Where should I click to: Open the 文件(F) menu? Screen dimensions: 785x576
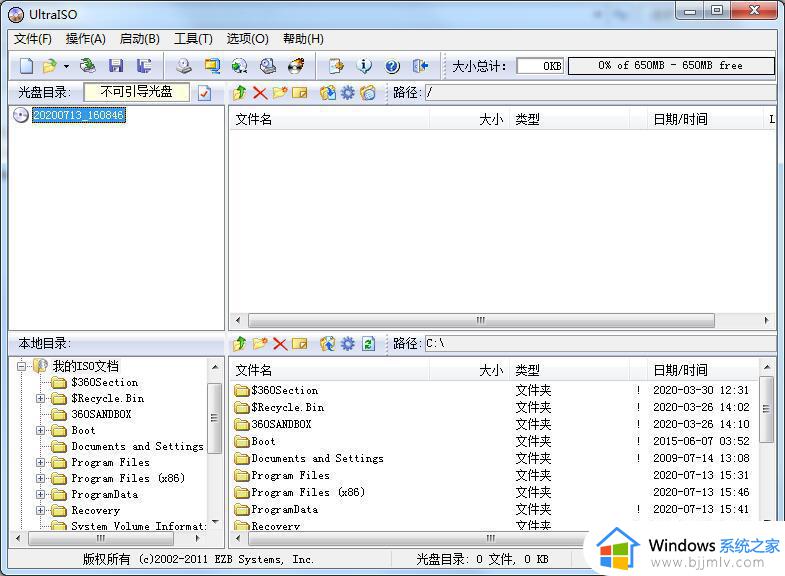[x=33, y=39]
